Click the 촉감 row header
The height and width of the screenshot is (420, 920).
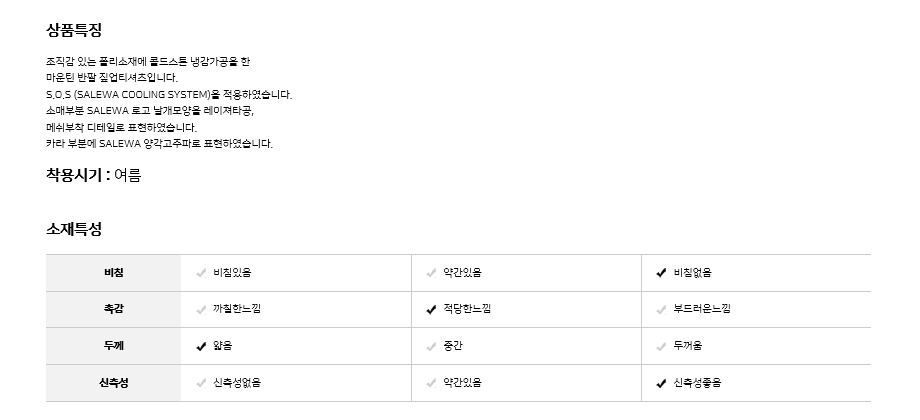coord(113,310)
